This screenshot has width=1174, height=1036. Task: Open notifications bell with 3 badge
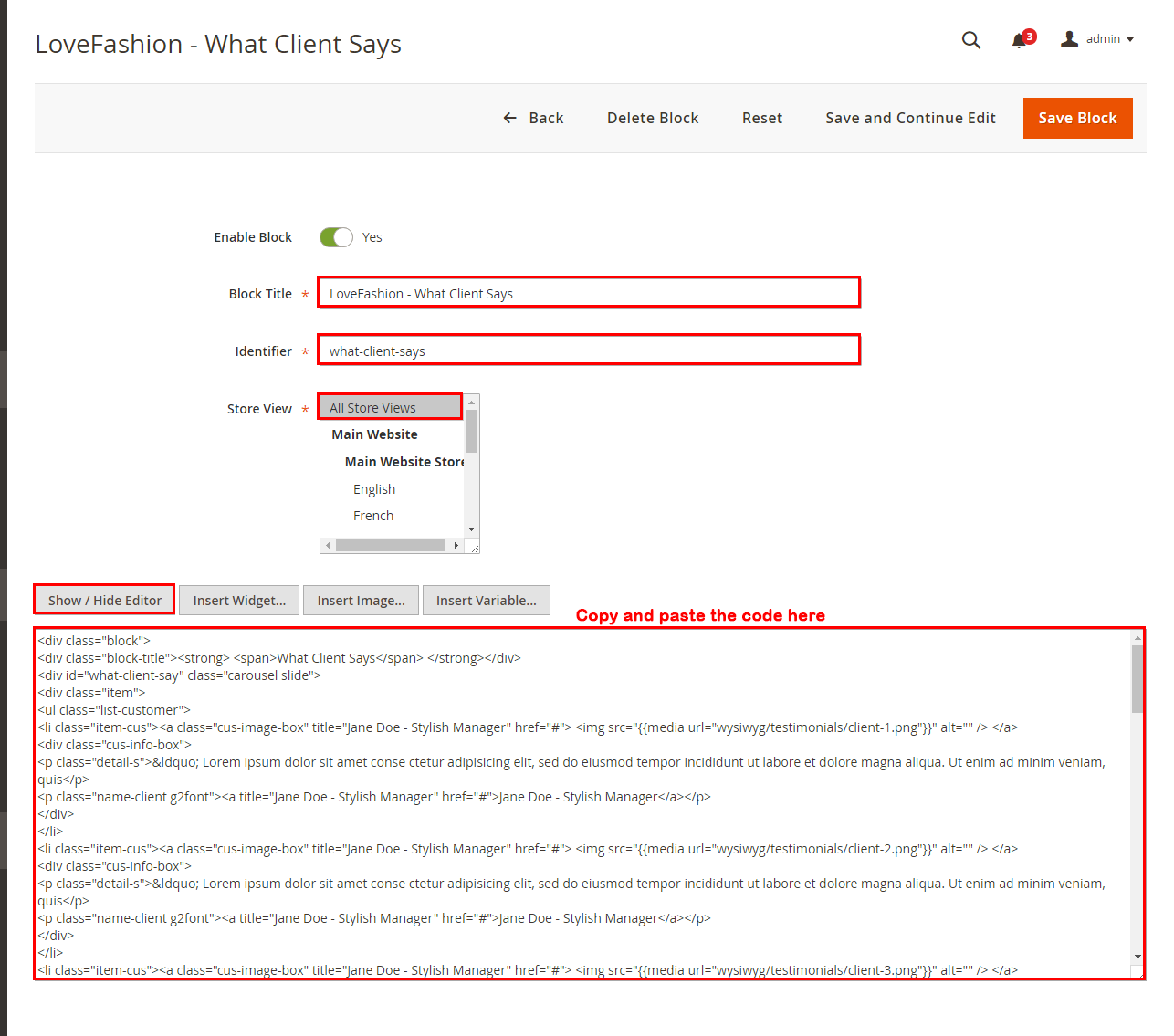tap(1023, 39)
